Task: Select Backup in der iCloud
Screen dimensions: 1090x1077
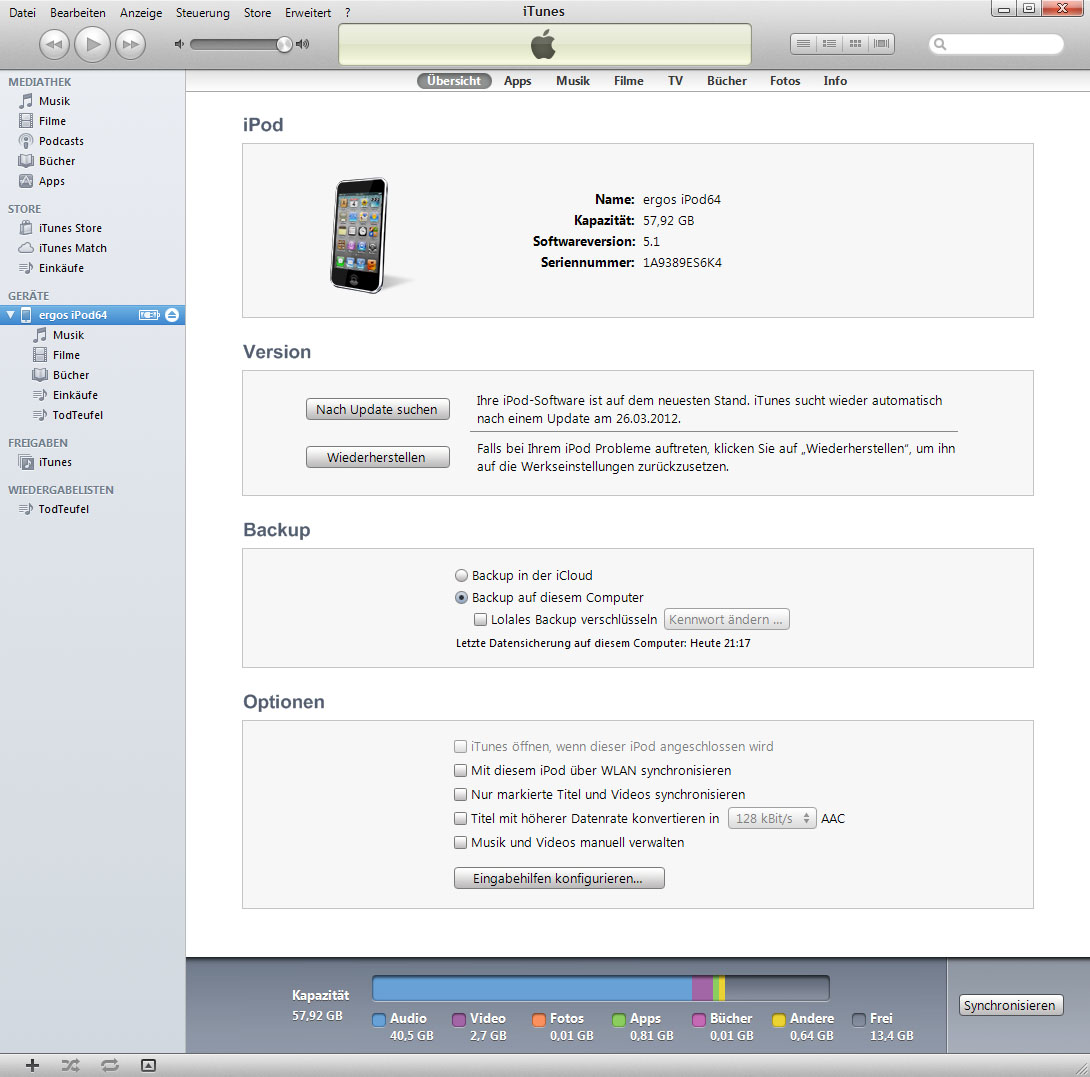Action: pos(461,576)
